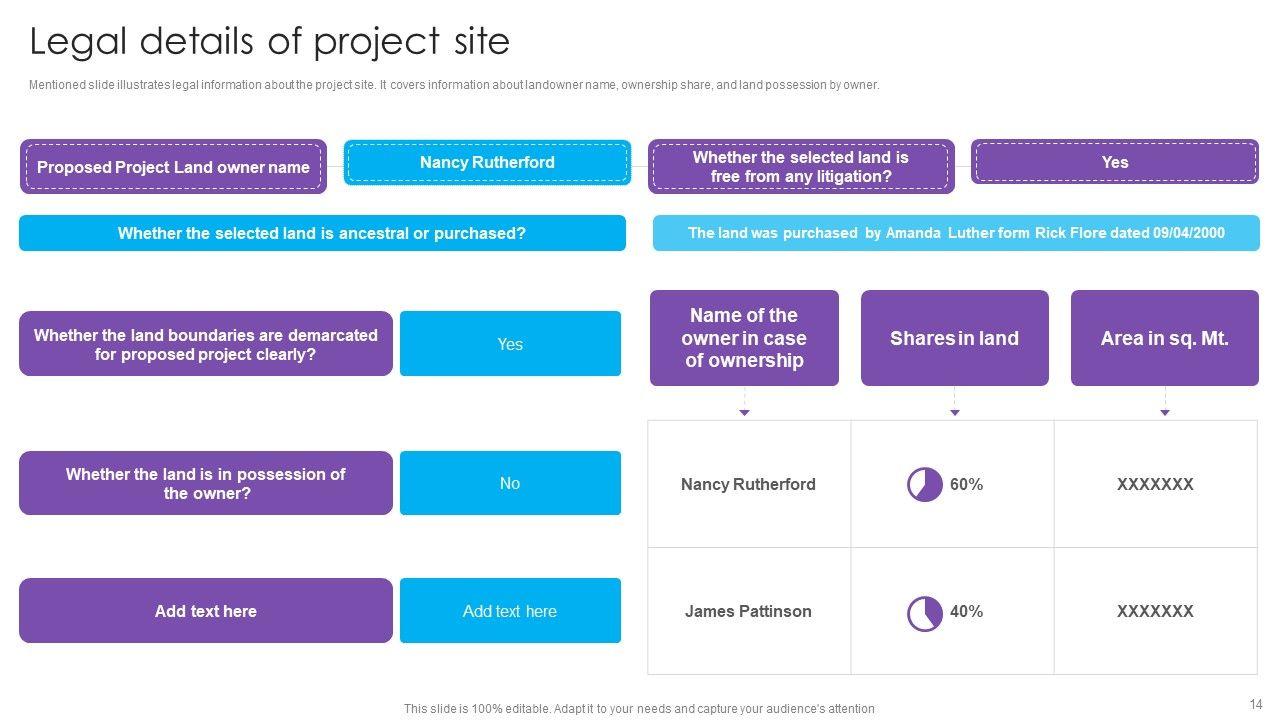Click arrow below Name of the owner

(744, 411)
